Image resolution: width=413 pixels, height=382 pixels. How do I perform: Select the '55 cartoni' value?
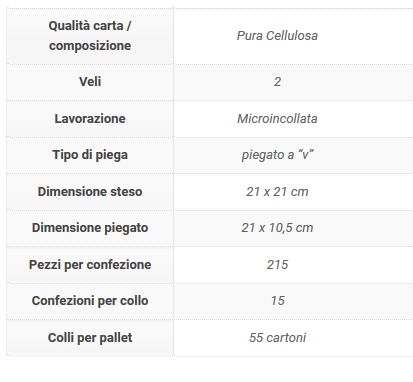(277, 338)
